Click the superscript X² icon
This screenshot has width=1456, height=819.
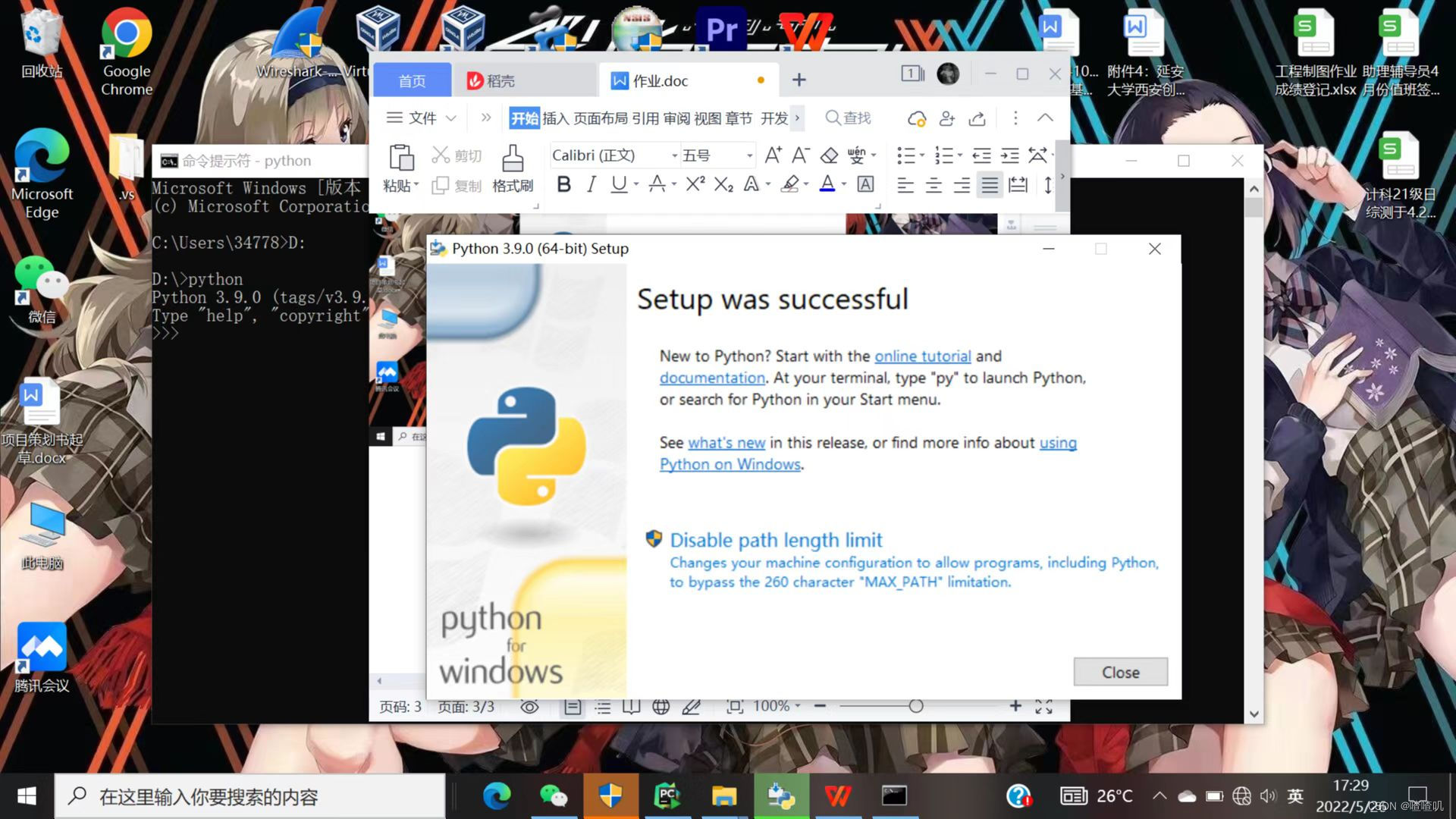695,184
